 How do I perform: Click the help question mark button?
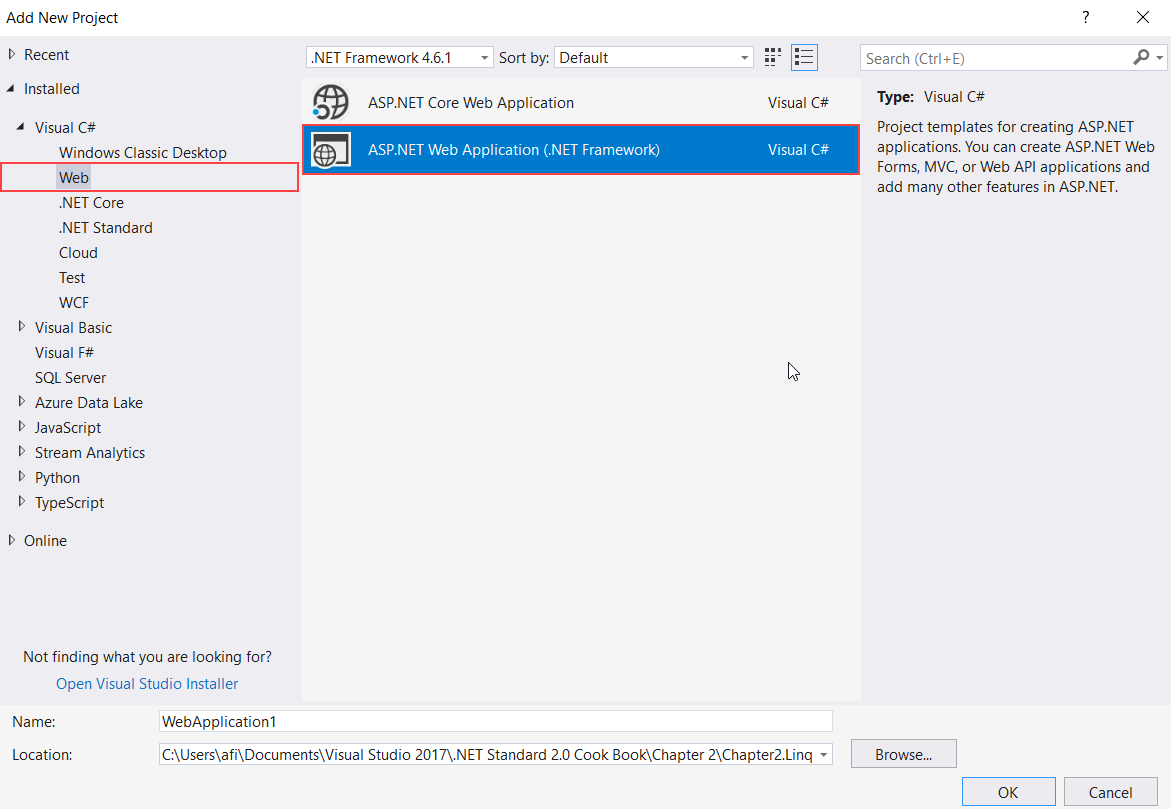pyautogui.click(x=1085, y=17)
